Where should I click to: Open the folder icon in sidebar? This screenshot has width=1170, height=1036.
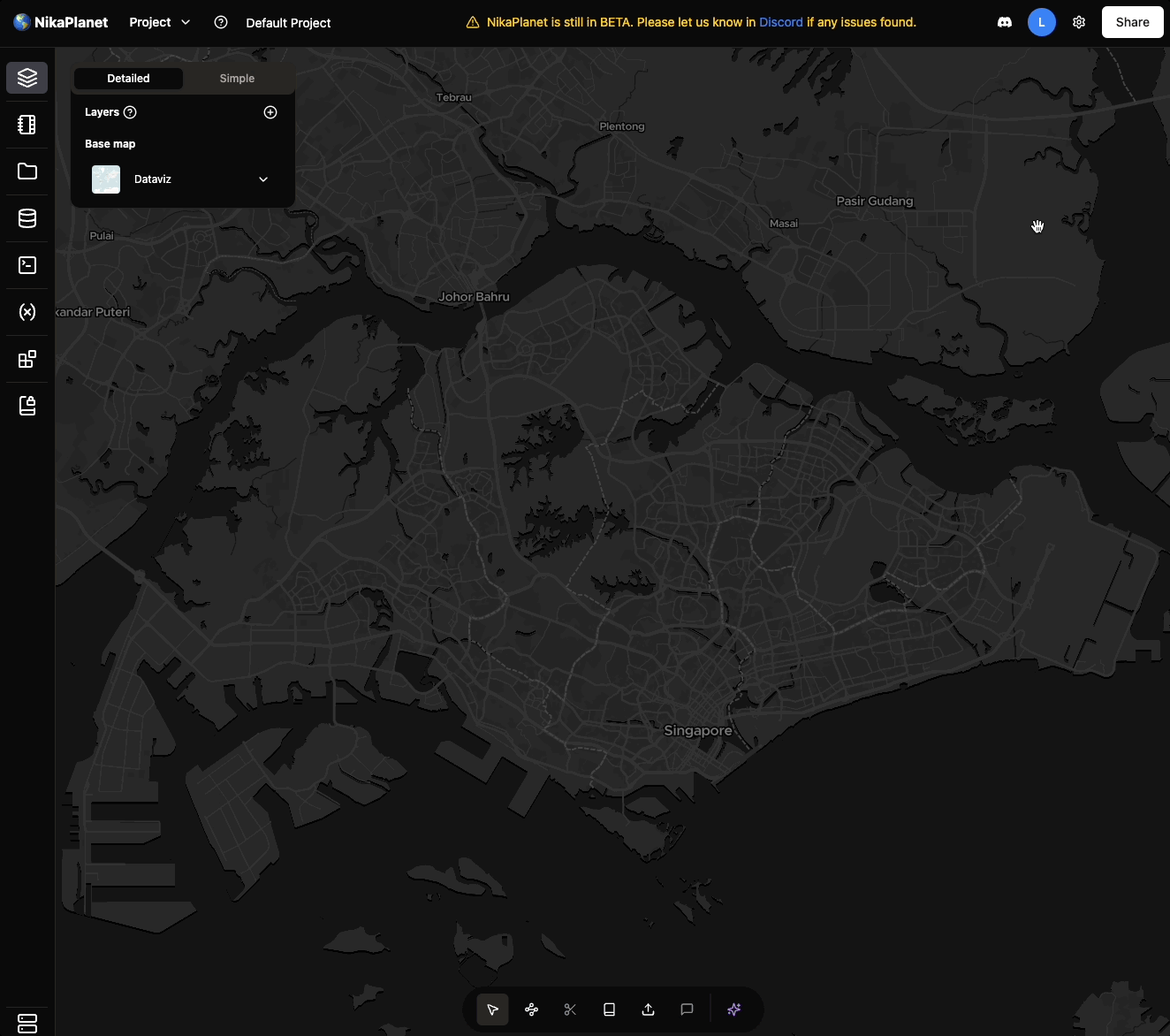point(27,171)
